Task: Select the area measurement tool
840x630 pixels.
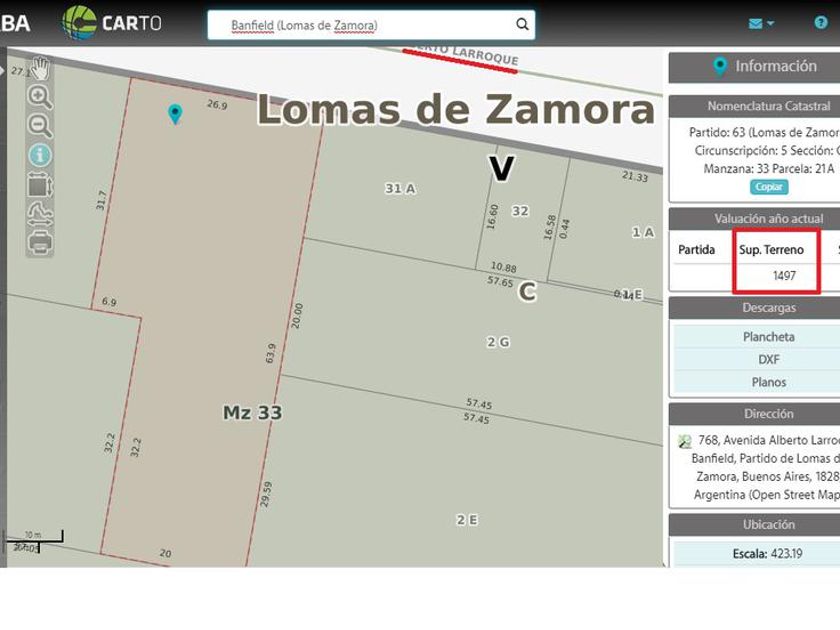Action: click(x=40, y=185)
